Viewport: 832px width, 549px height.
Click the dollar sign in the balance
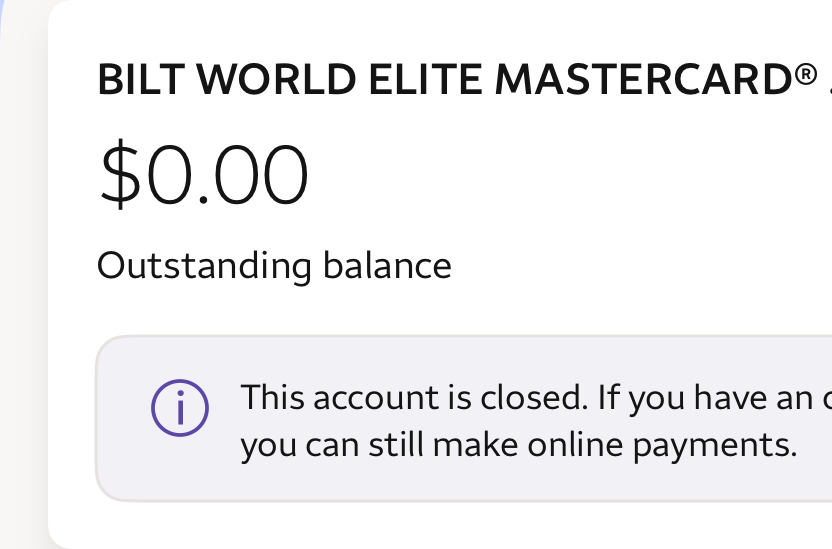118,175
